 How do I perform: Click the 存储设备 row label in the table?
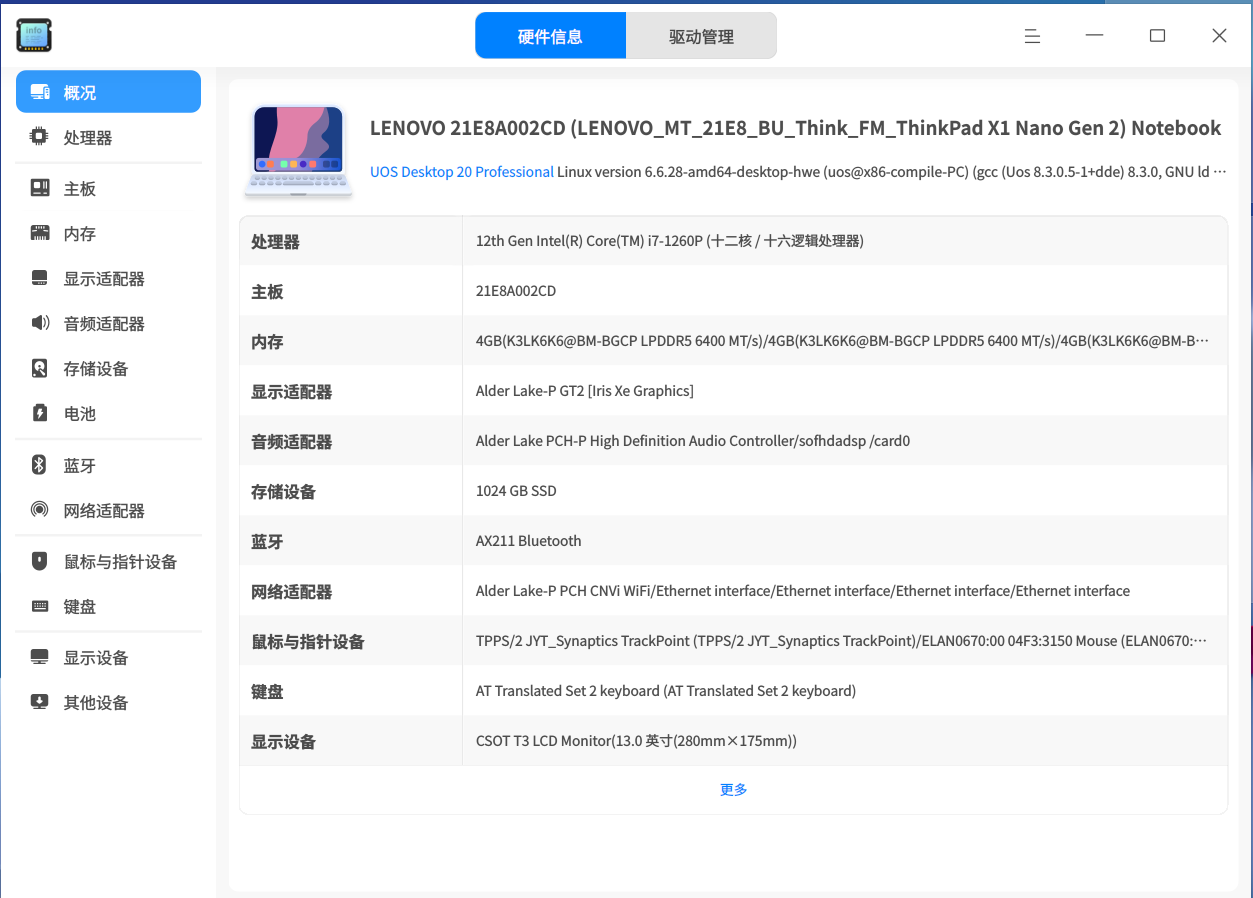click(283, 492)
